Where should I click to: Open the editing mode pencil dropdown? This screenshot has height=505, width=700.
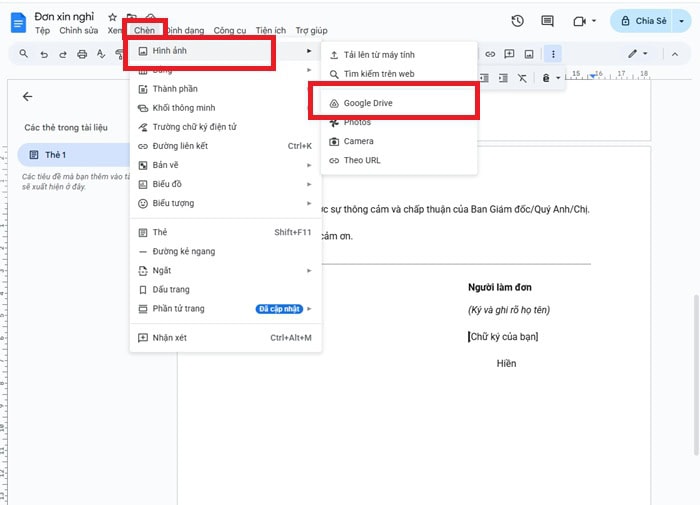(x=637, y=53)
